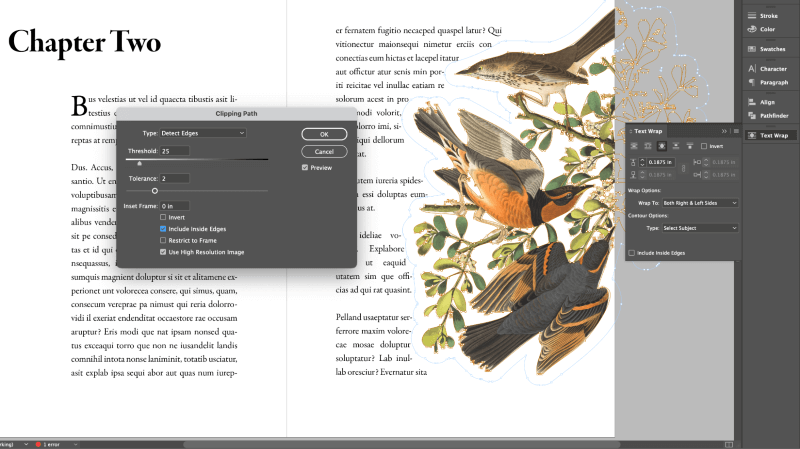Move the Threshold slider handle
The height and width of the screenshot is (449, 800).
coord(139,163)
